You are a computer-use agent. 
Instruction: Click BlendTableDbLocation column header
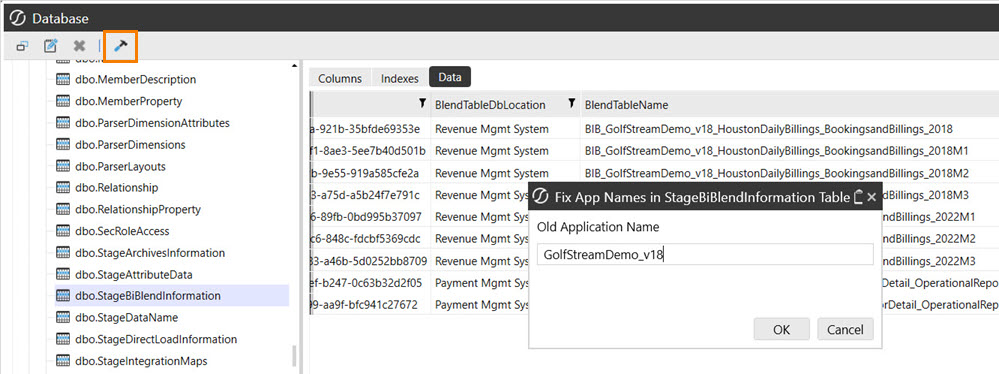[490, 104]
